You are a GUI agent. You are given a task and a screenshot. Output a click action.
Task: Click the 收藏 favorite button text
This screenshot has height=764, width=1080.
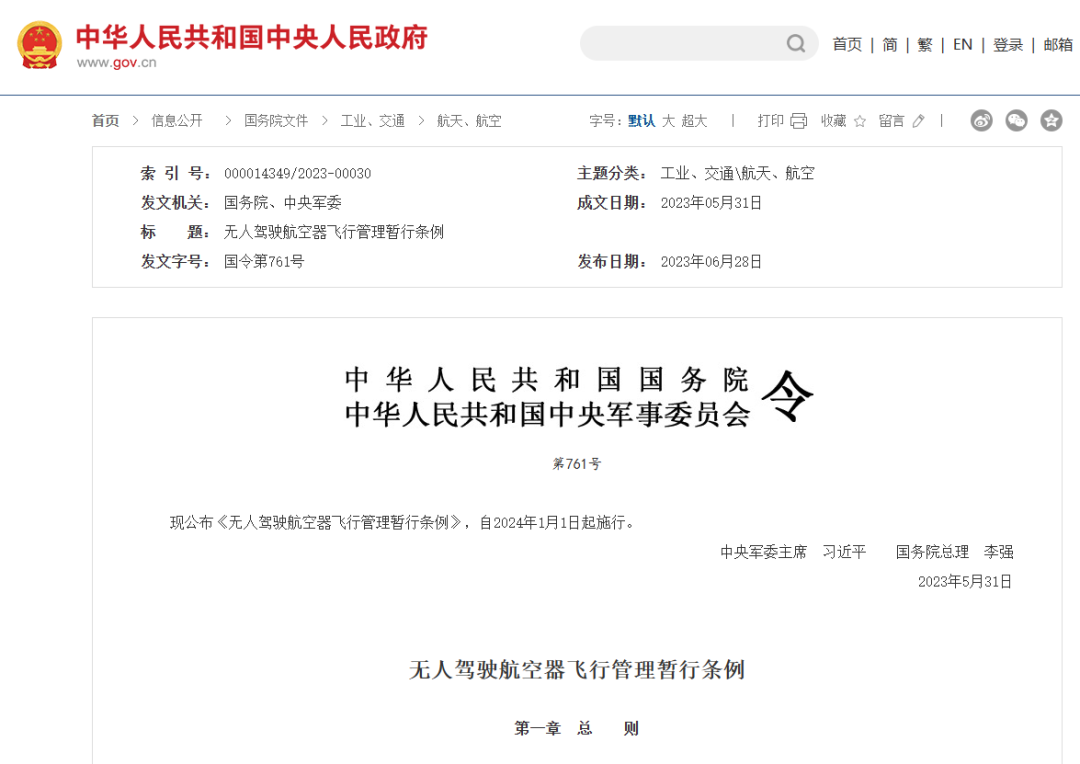(x=833, y=121)
